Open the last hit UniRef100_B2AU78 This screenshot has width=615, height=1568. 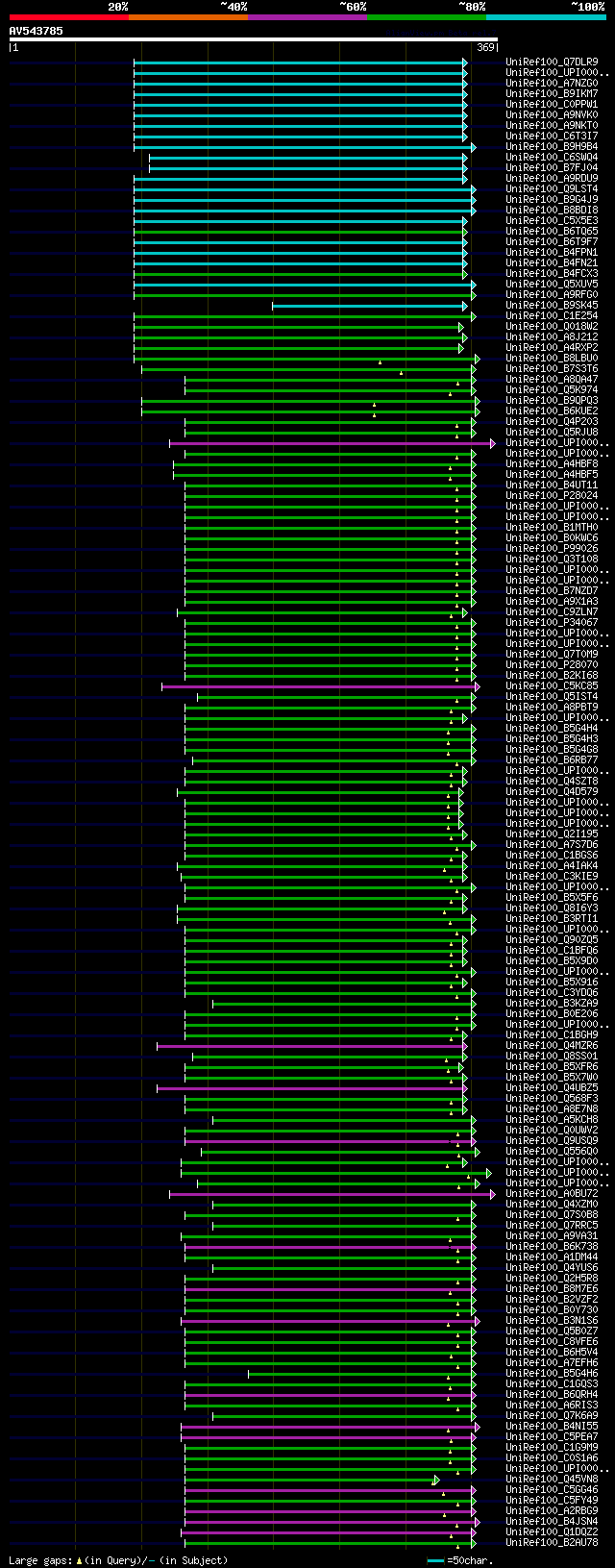click(552, 1543)
